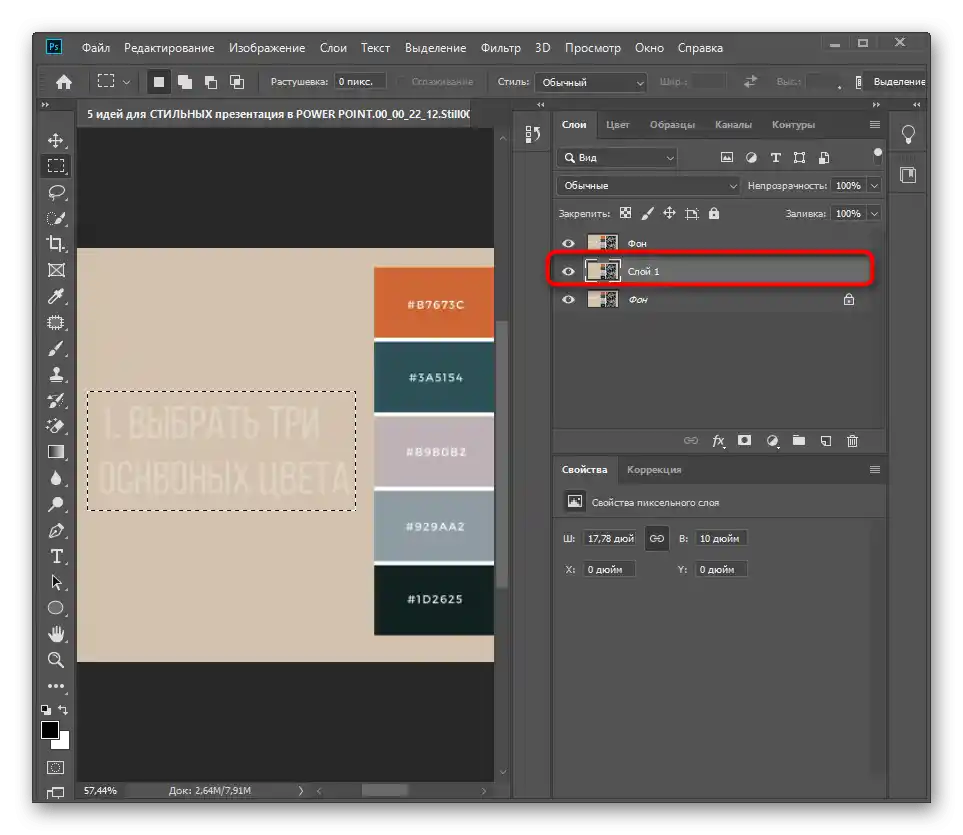
Task: Open the Фильтр menu
Action: [500, 47]
